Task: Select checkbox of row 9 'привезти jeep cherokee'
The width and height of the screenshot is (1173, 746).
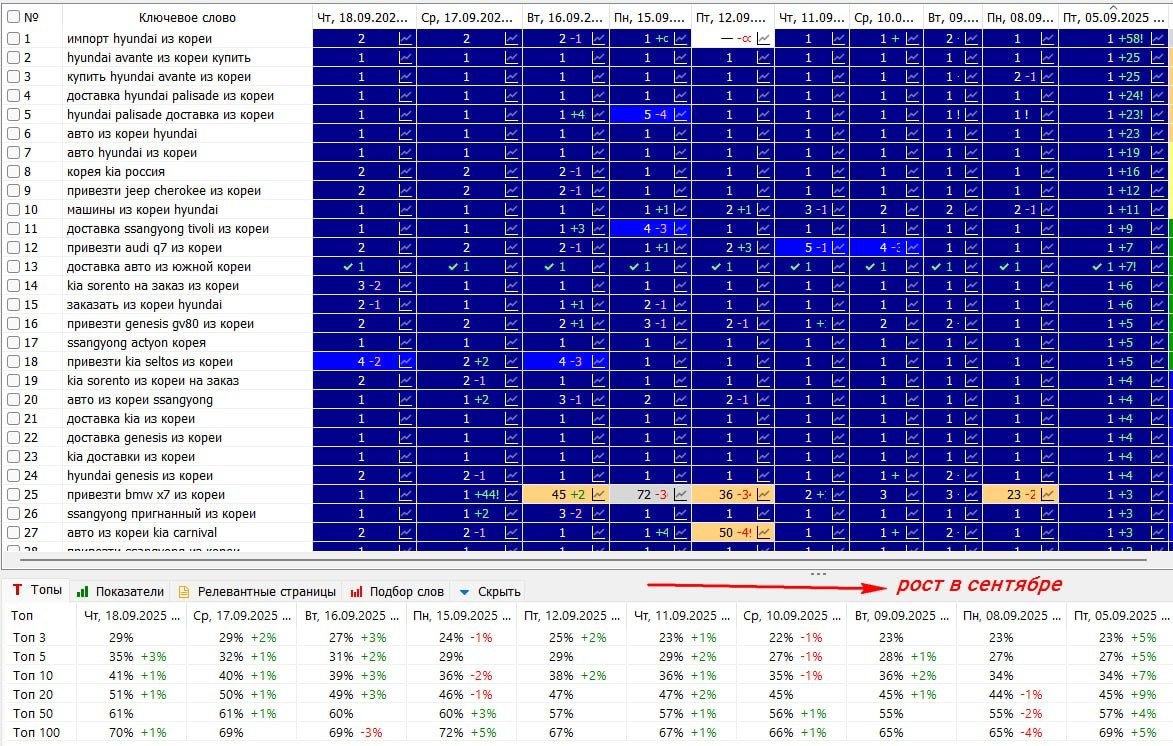Action: coord(13,191)
